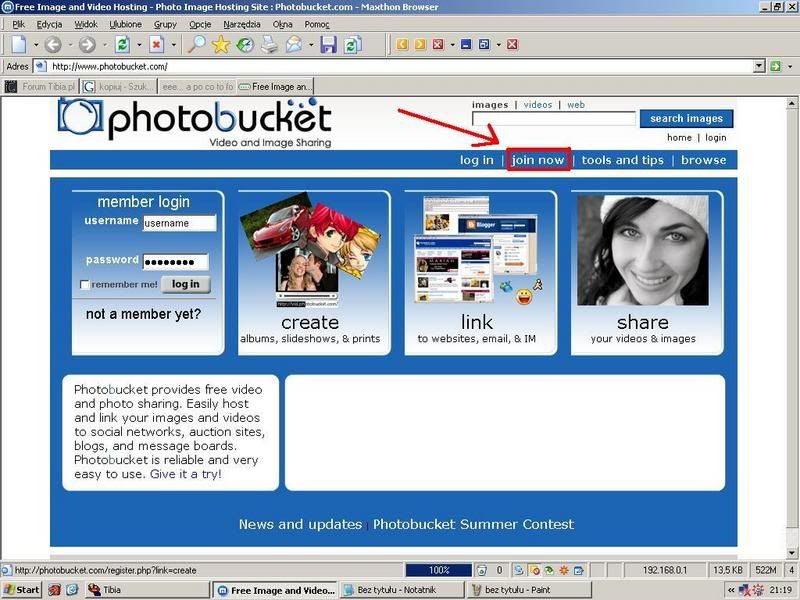Click the 'search images' button
Image resolution: width=800 pixels, height=600 pixels.
(x=686, y=118)
